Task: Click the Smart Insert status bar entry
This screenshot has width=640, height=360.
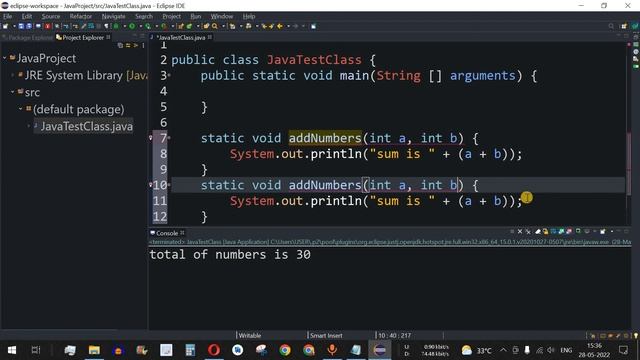Action: point(326,336)
